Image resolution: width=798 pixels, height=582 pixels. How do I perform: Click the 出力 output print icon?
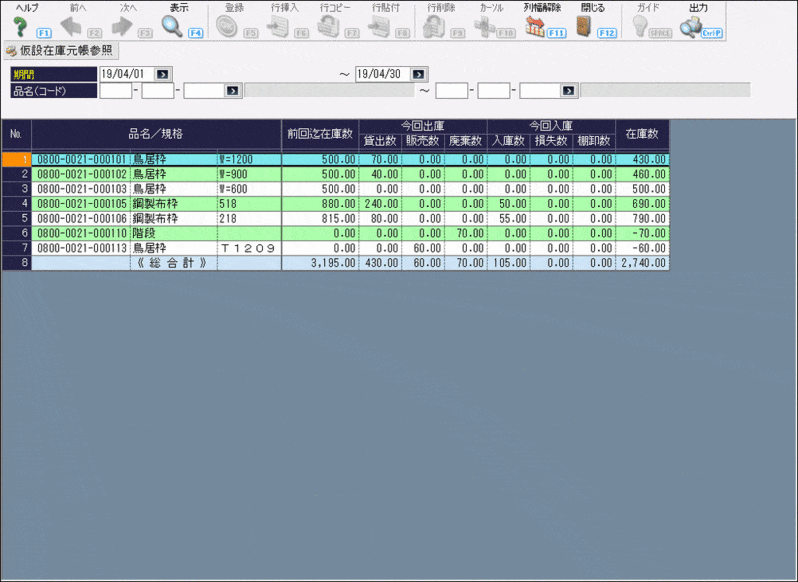[x=691, y=26]
